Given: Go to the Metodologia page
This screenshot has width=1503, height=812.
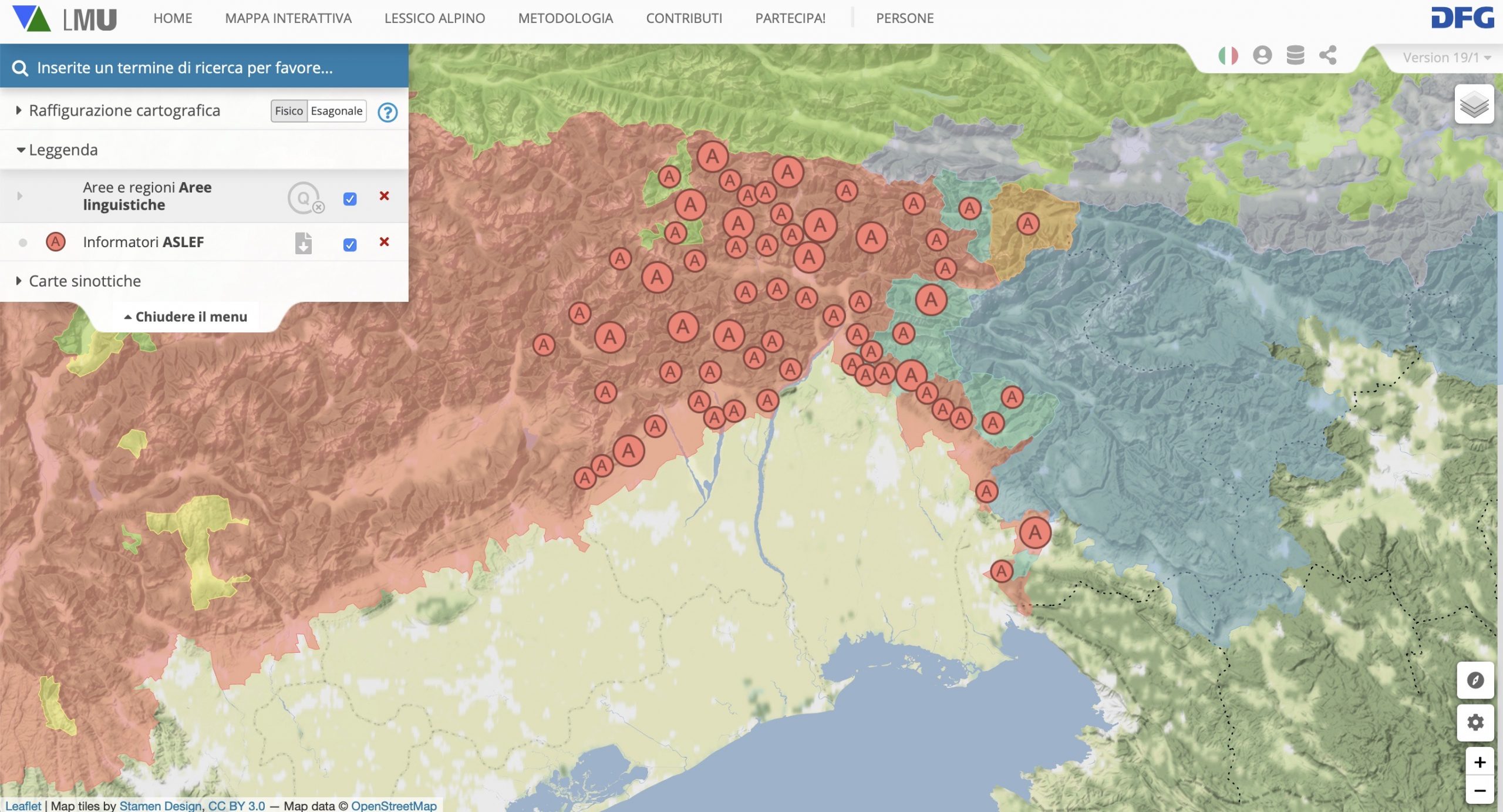Looking at the screenshot, I should pyautogui.click(x=565, y=18).
